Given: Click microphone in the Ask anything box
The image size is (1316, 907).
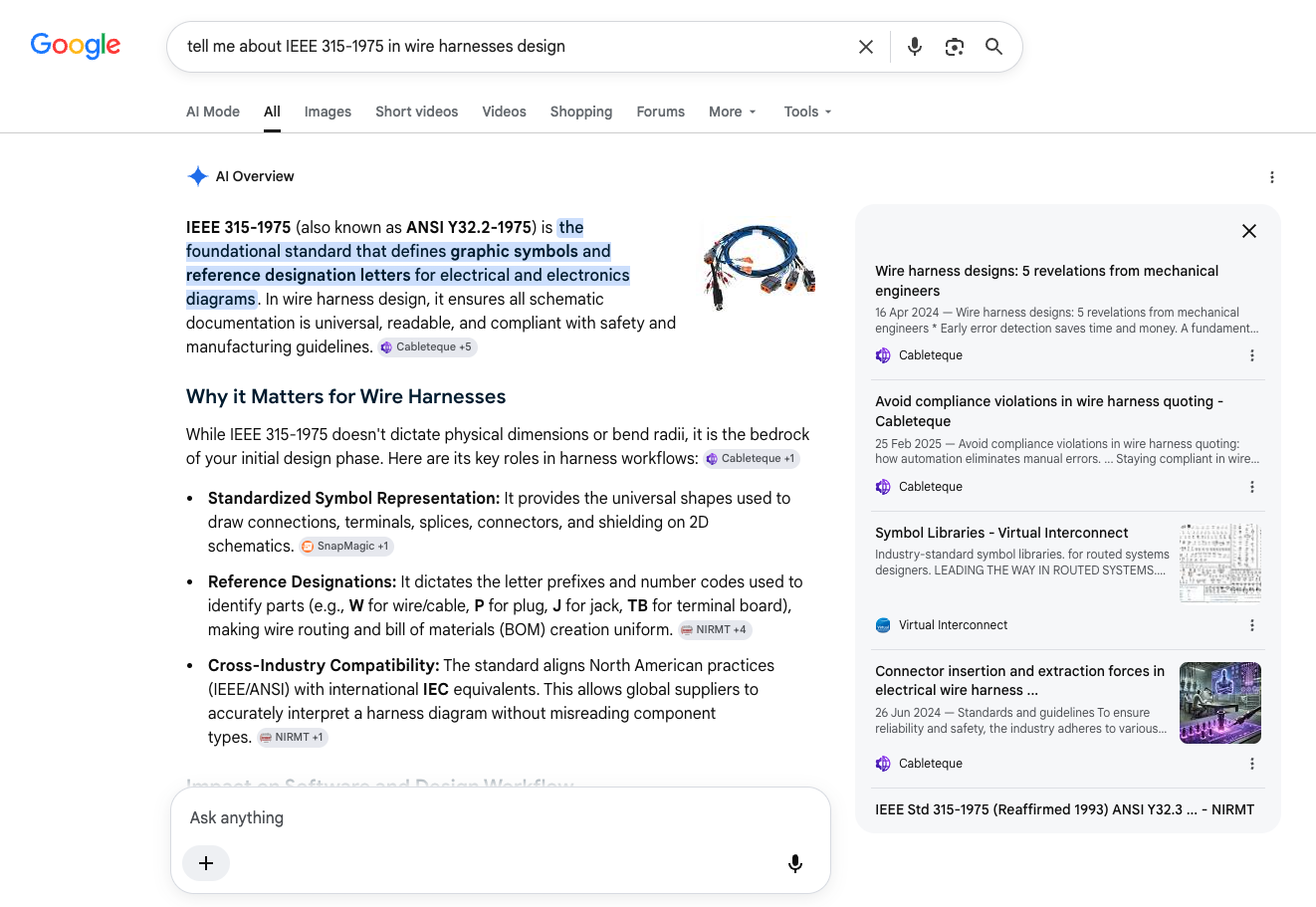Looking at the screenshot, I should [795, 863].
